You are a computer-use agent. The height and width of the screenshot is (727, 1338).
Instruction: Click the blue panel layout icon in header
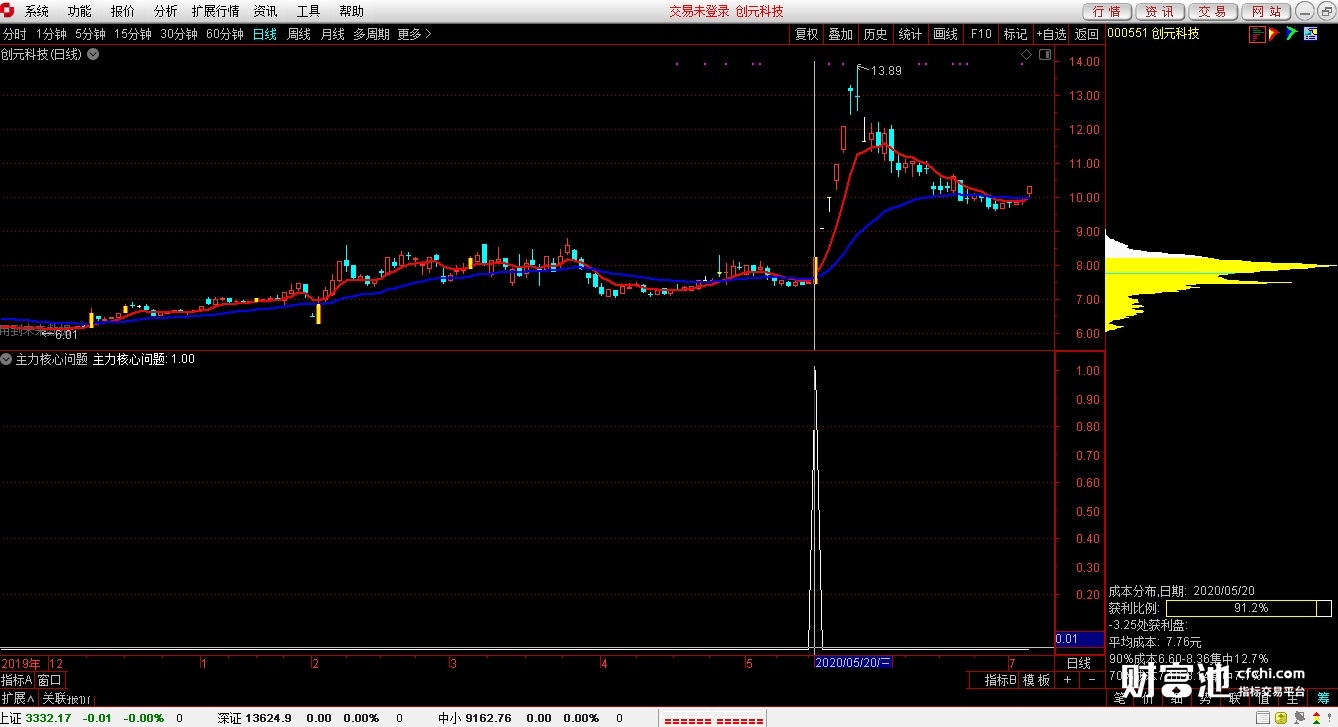coord(1310,34)
